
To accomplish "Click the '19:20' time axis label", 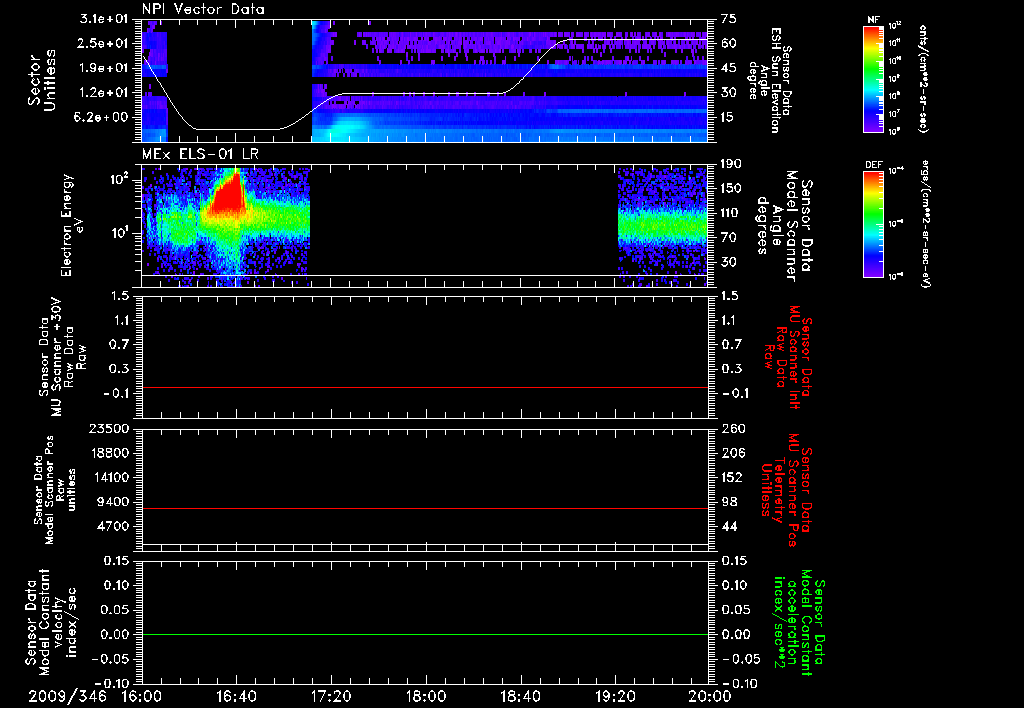I will tap(615, 697).
